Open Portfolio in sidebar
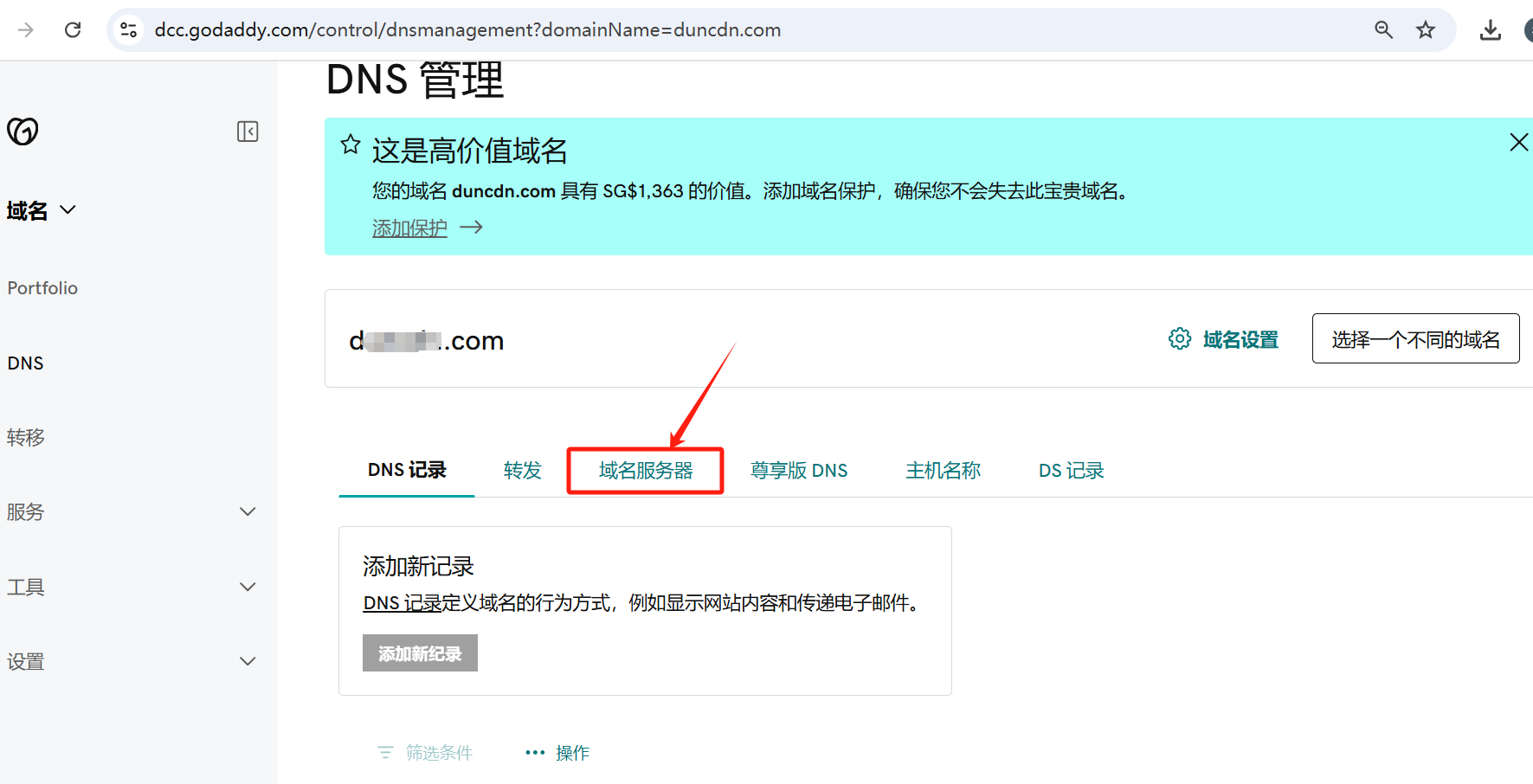1533x784 pixels. pos(42,288)
